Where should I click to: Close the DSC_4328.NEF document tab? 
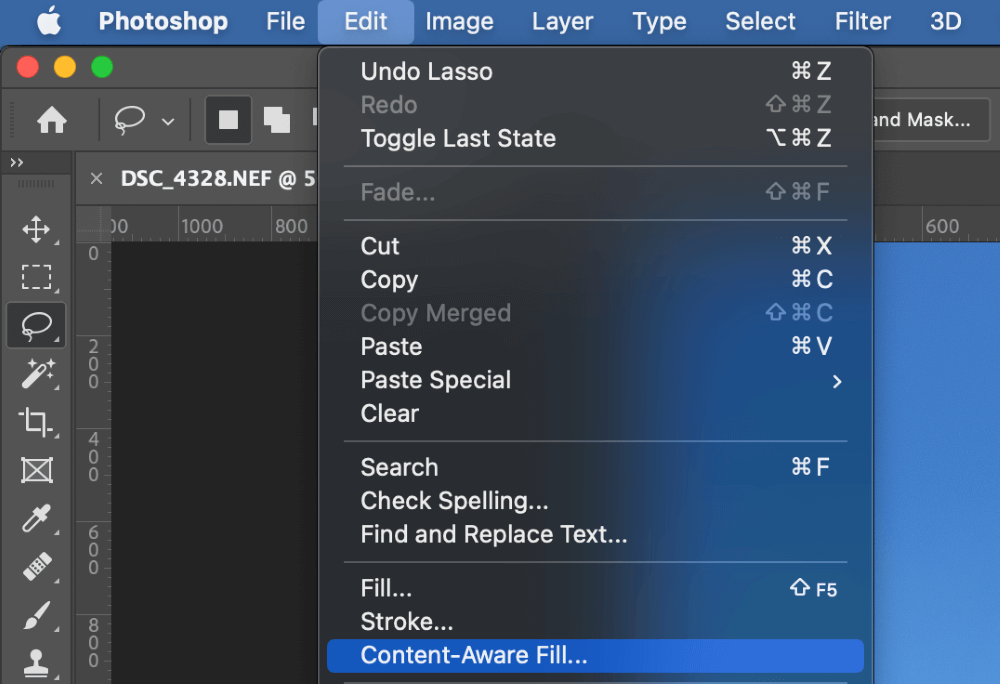(96, 179)
